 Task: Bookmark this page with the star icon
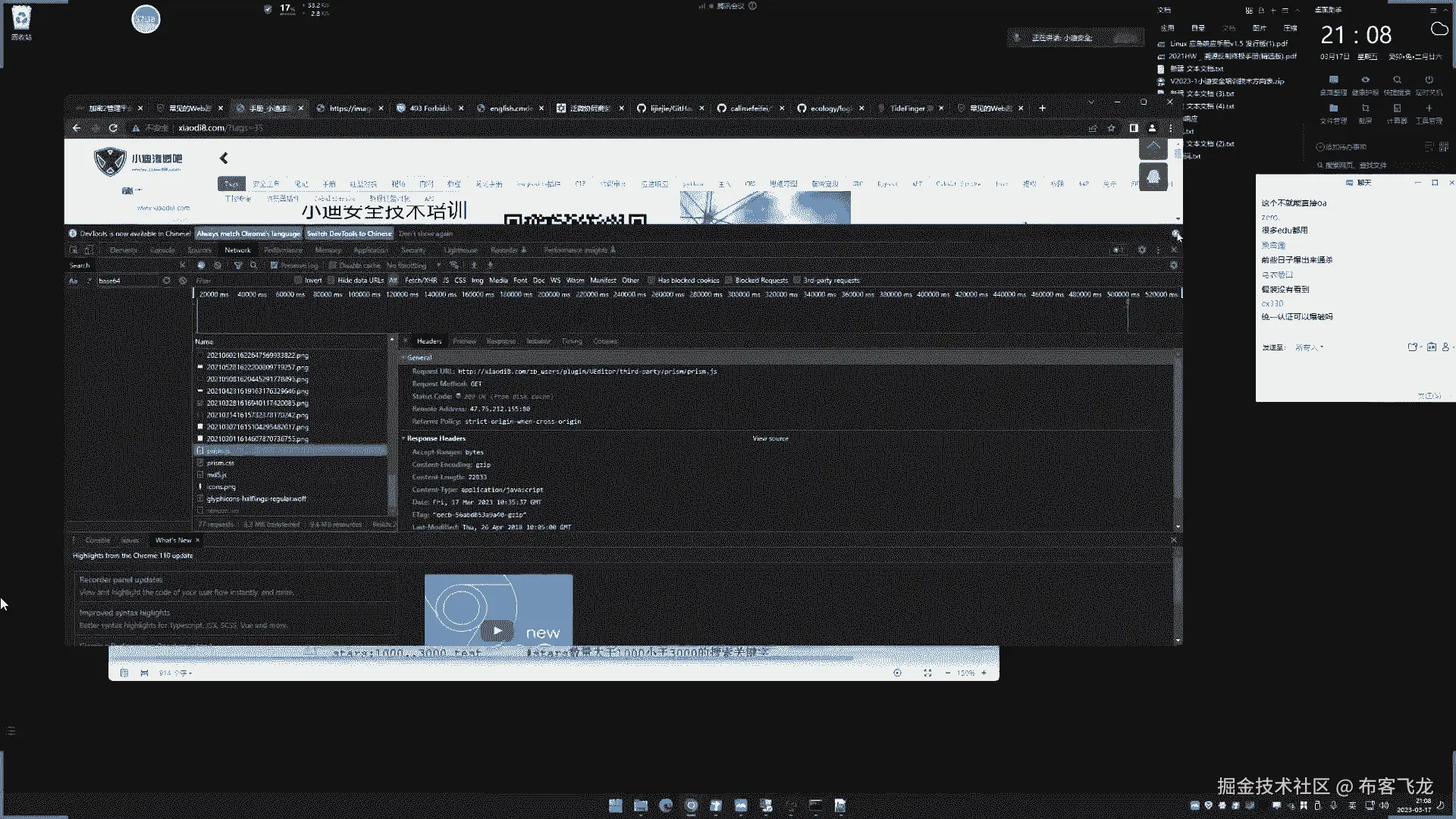point(1111,128)
